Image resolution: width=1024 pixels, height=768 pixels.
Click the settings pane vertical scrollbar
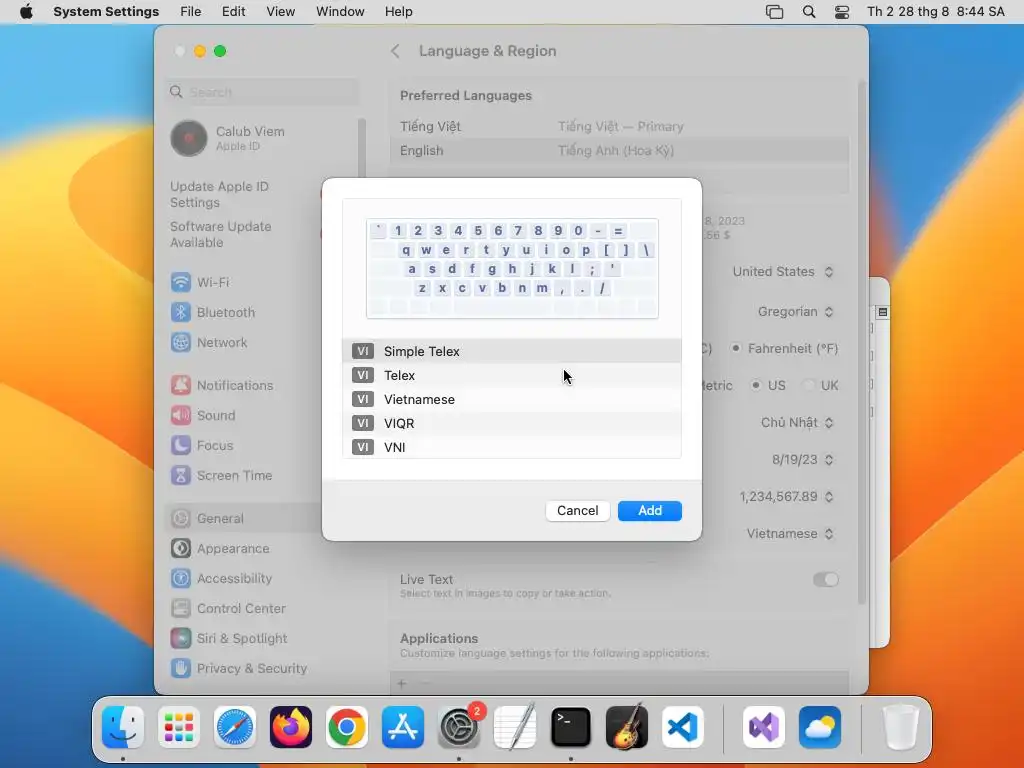862,343
